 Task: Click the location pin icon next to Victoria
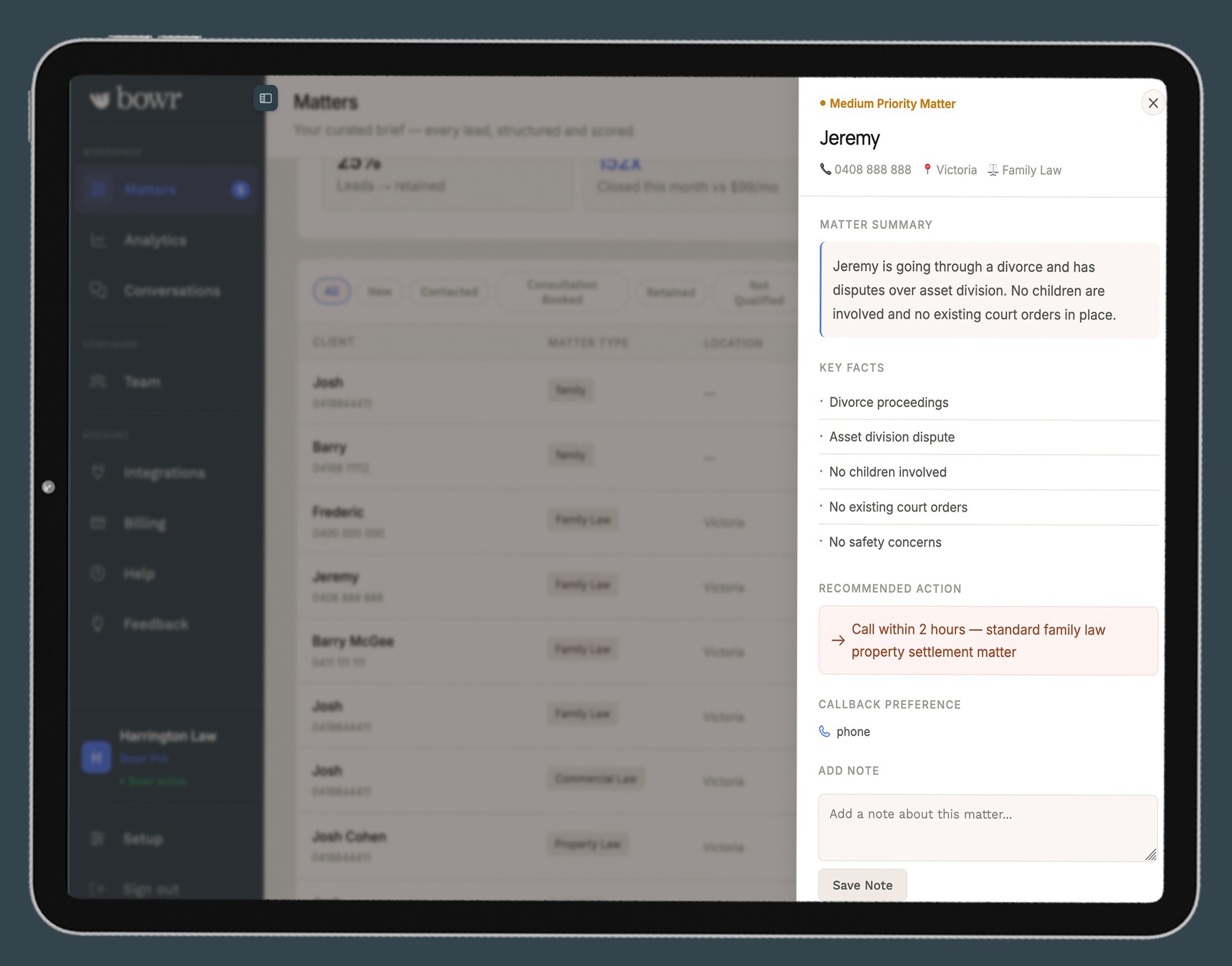[x=928, y=170]
